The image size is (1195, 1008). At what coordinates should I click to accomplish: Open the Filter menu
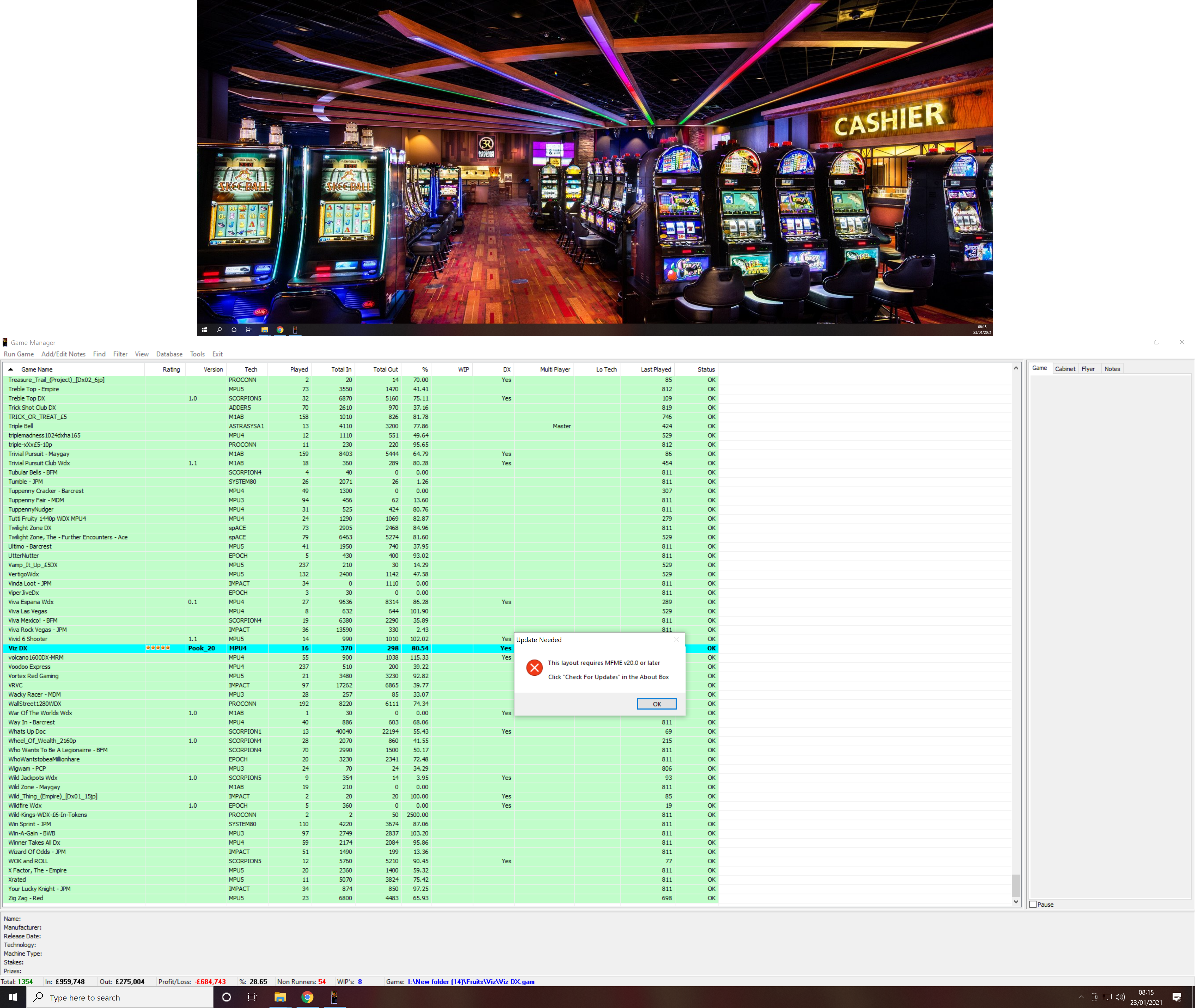[x=120, y=354]
